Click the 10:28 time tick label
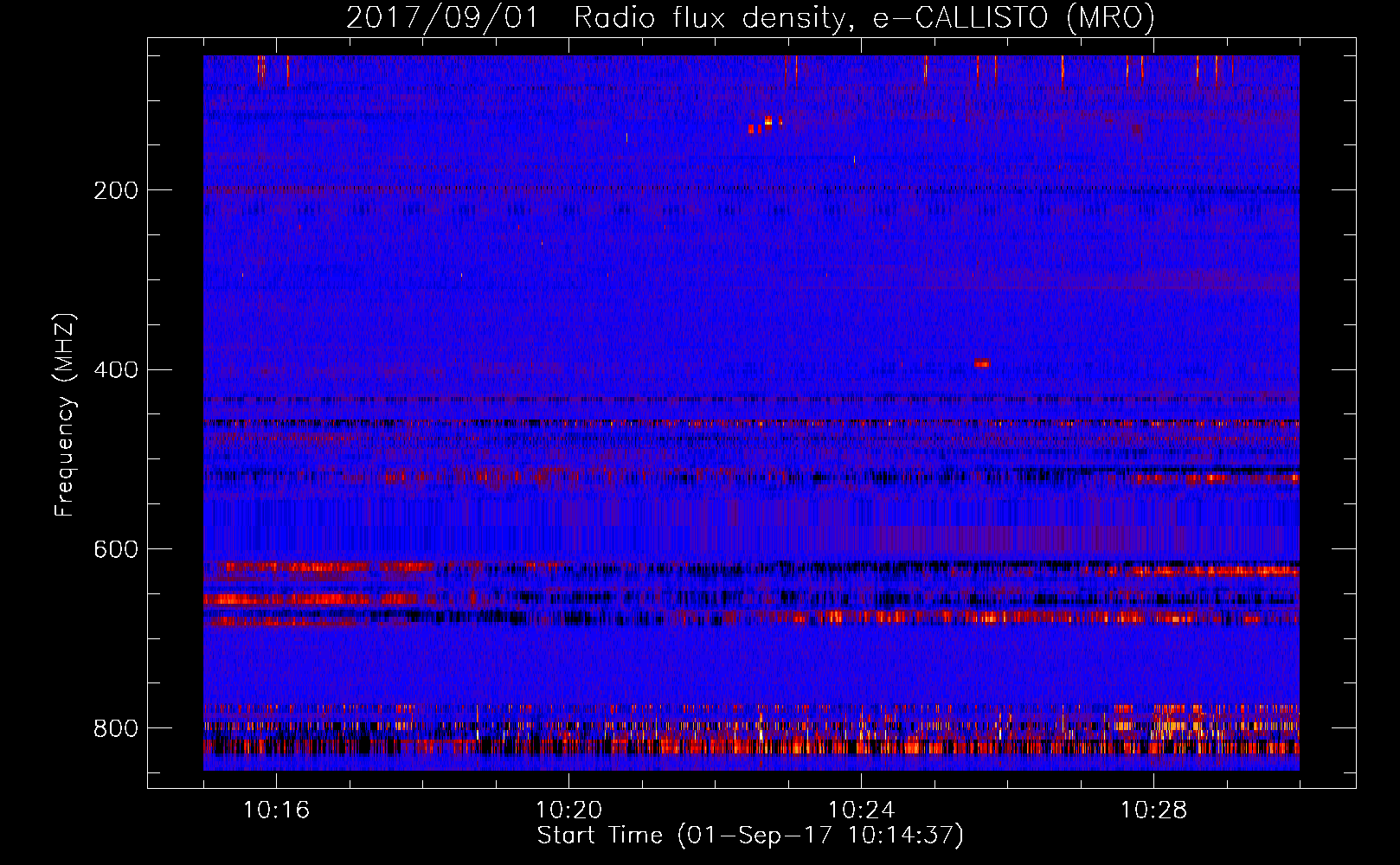Viewport: 1400px width, 865px height. [1153, 811]
